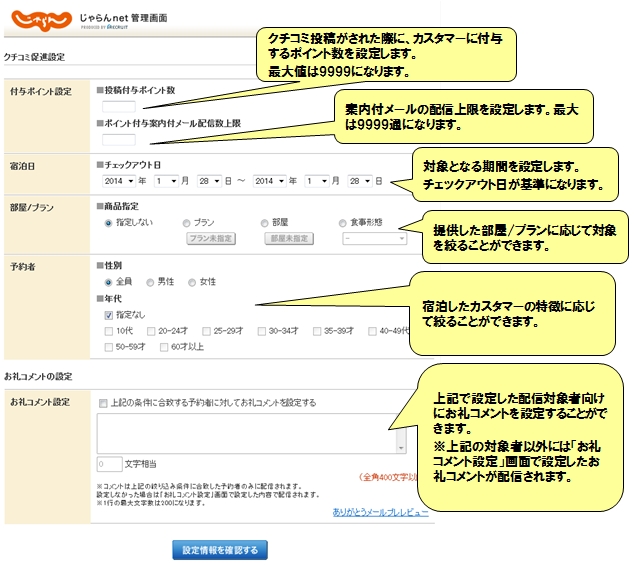
Task: Open the checkout start year dropdown
Action: 119,180
